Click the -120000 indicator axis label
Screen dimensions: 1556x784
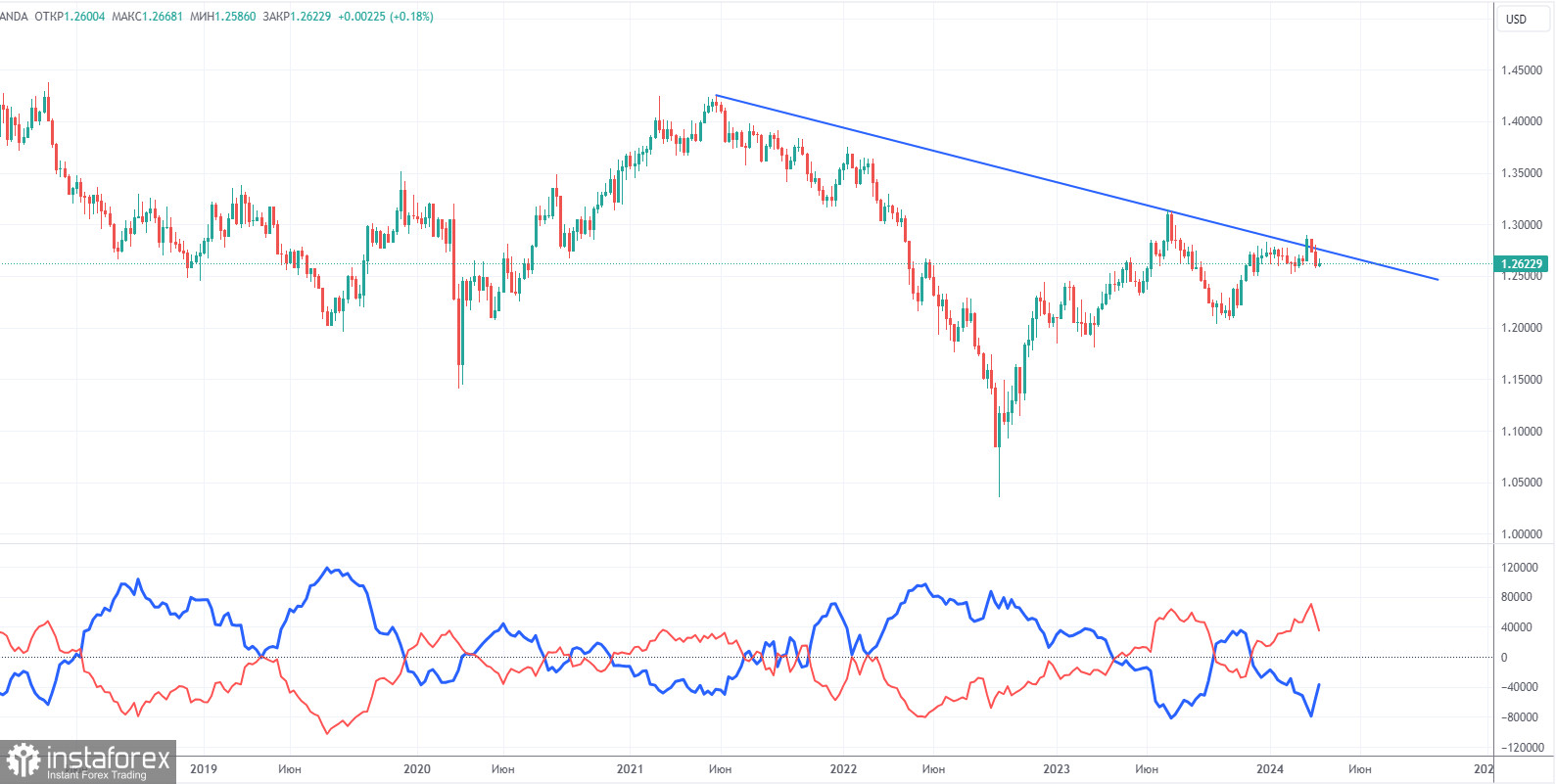coord(1523,748)
